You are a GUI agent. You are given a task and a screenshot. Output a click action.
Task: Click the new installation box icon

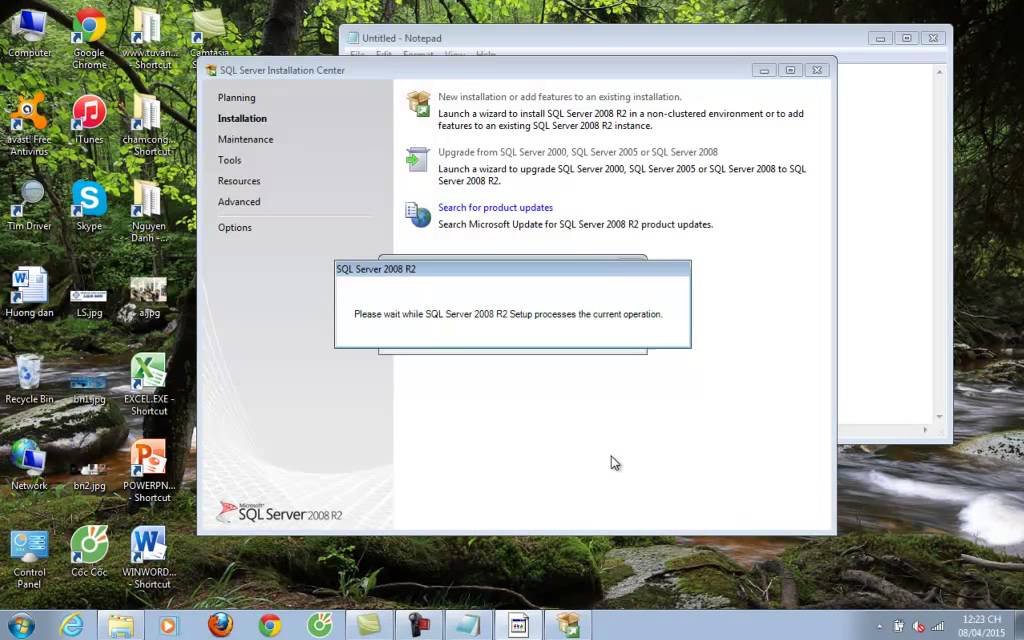point(418,104)
